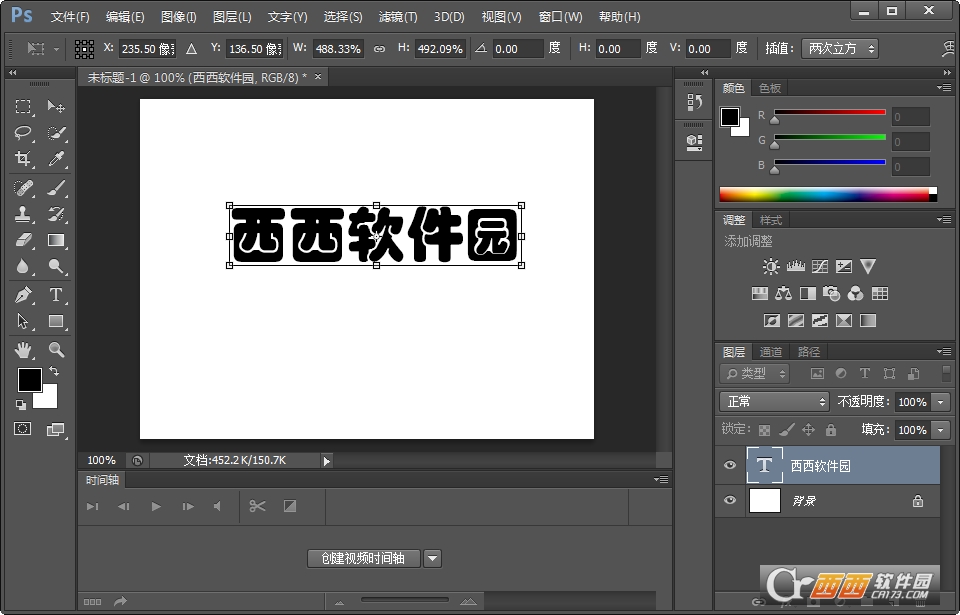Add a Curves adjustment from the 调整 panel
960x615 pixels.
tap(820, 266)
